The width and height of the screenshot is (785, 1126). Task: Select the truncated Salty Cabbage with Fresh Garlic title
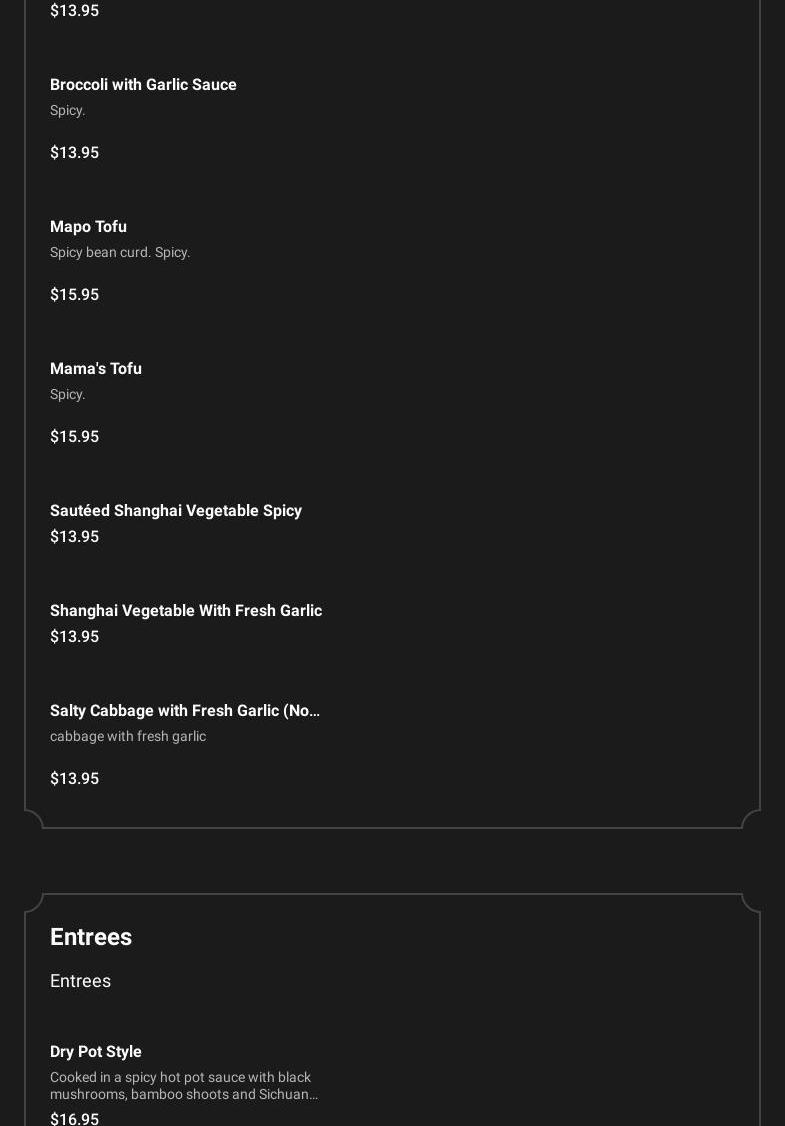tap(185, 711)
